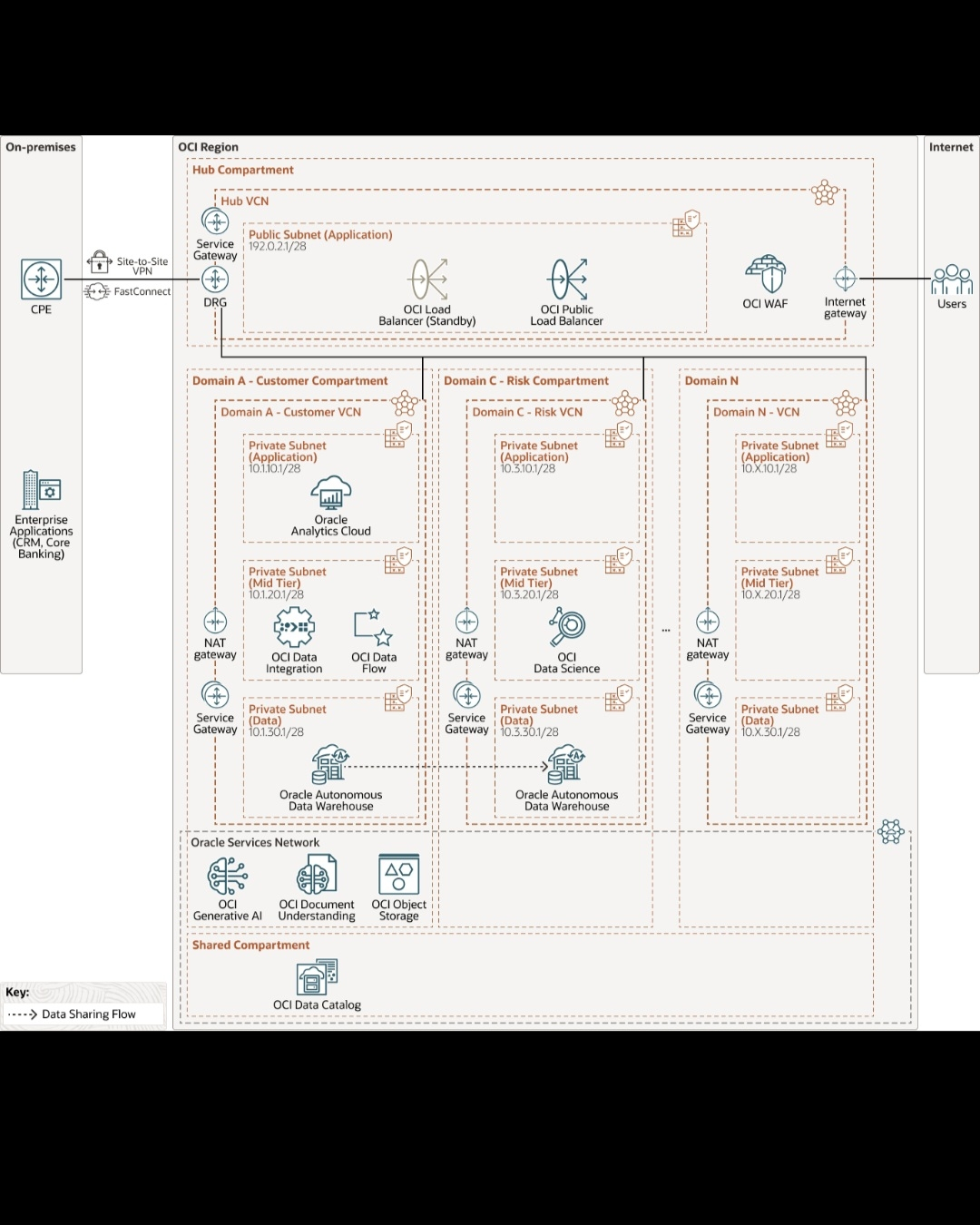The height and width of the screenshot is (1225, 980).
Task: Click the Domain N Service Gateway icon
Action: coord(708,696)
